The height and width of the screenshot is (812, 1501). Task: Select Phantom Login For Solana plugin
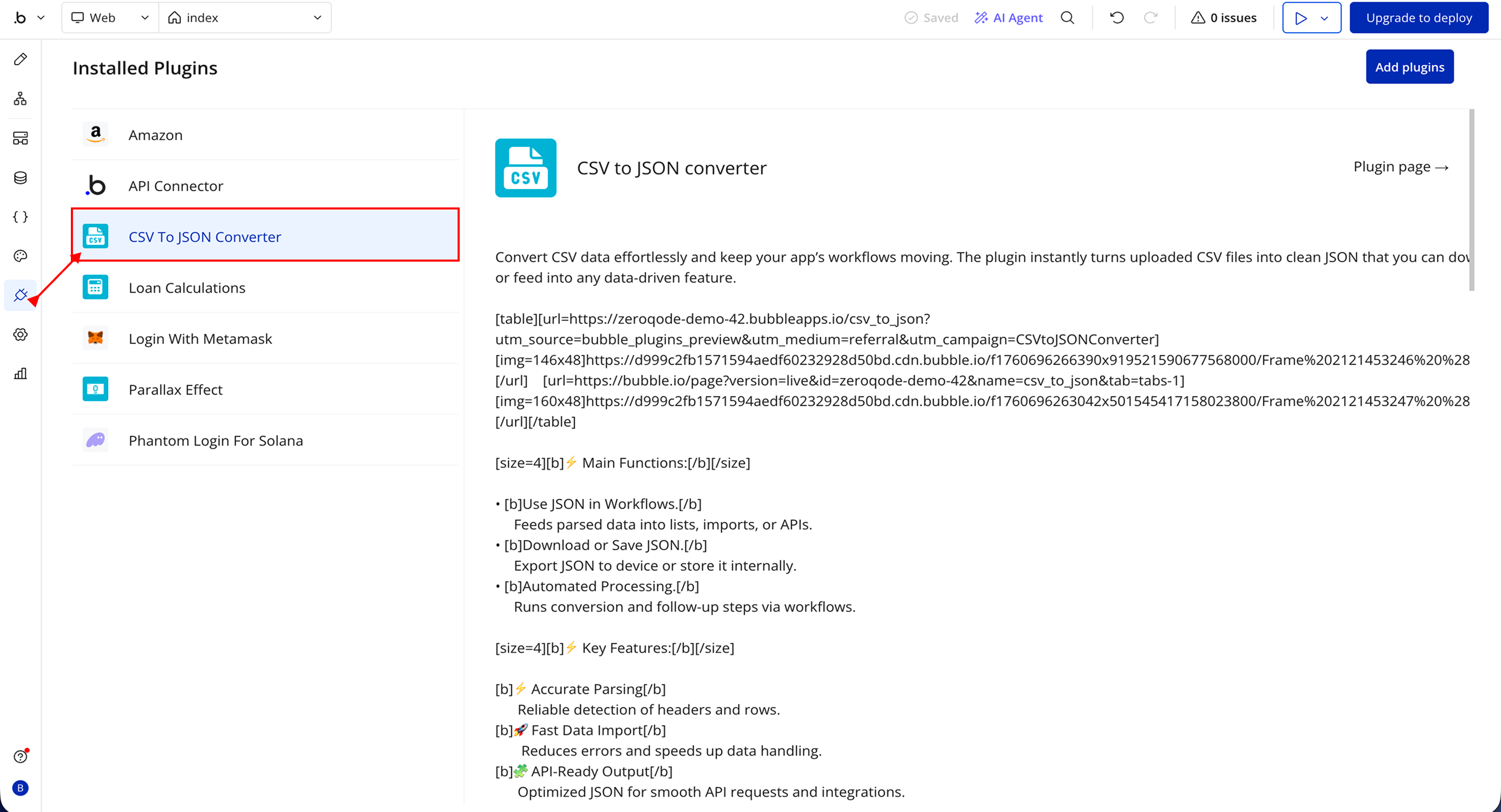click(x=216, y=440)
